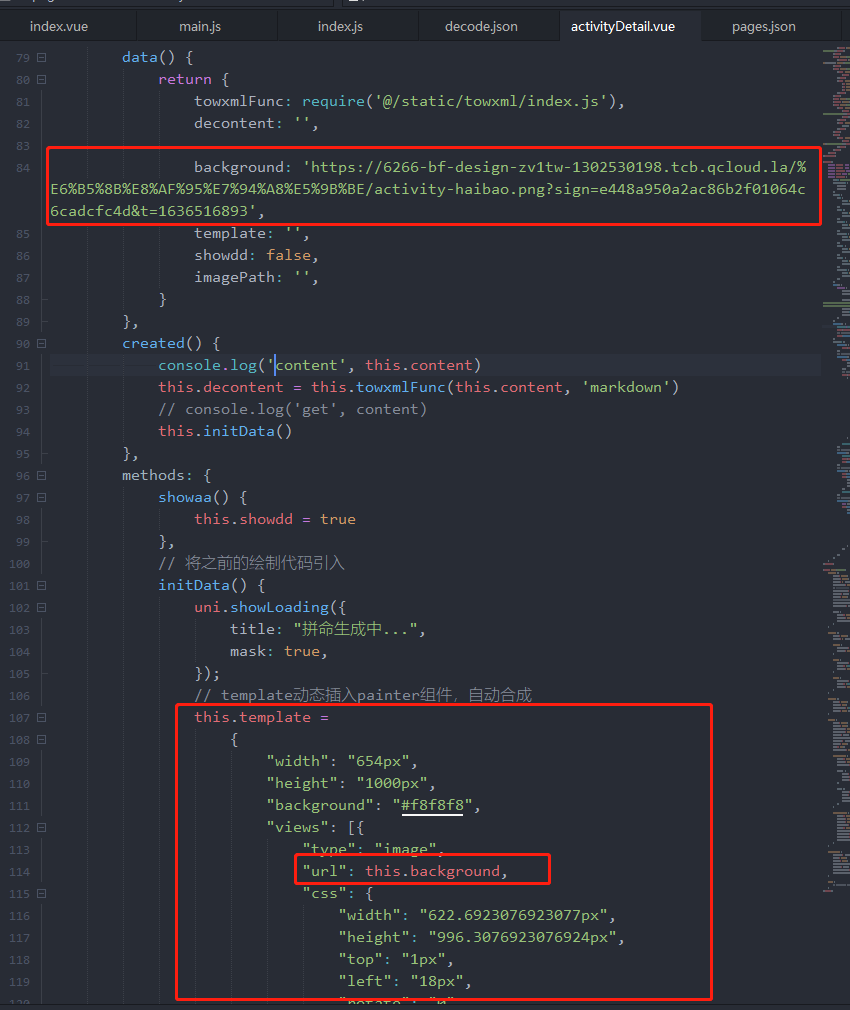850x1010 pixels.
Task: Click the title "拼命生成中..." string
Action: pos(355,629)
